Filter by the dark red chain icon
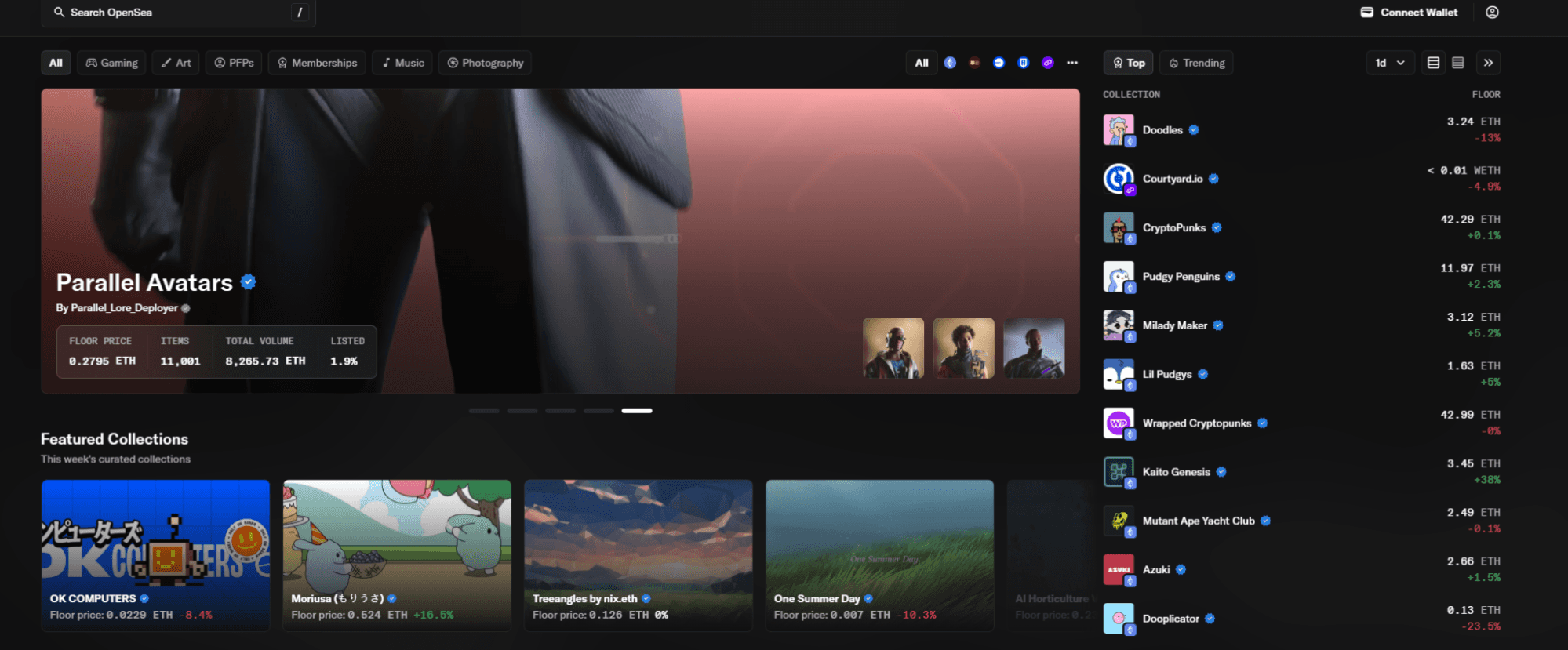 point(974,63)
